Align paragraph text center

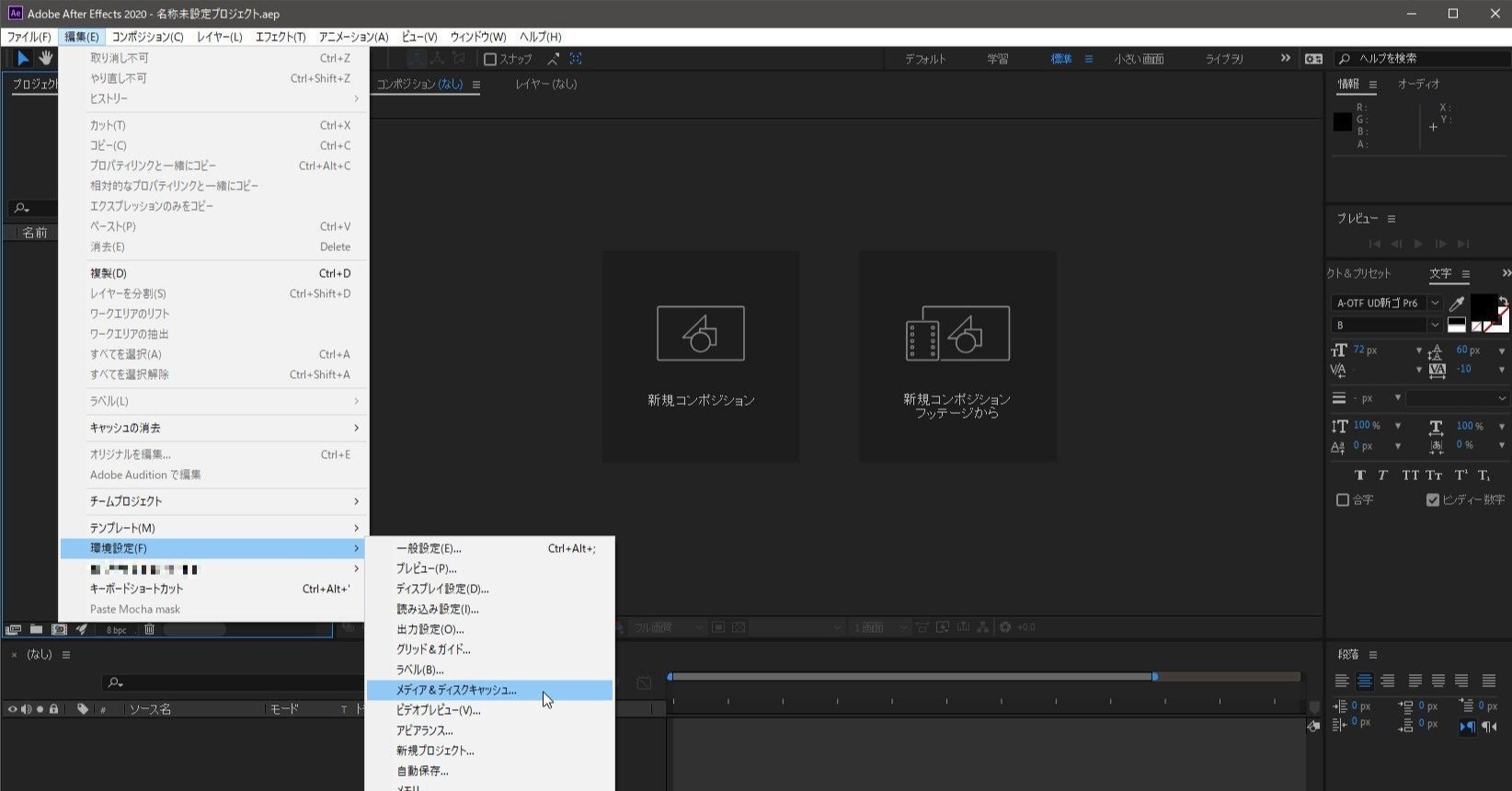(x=1365, y=681)
